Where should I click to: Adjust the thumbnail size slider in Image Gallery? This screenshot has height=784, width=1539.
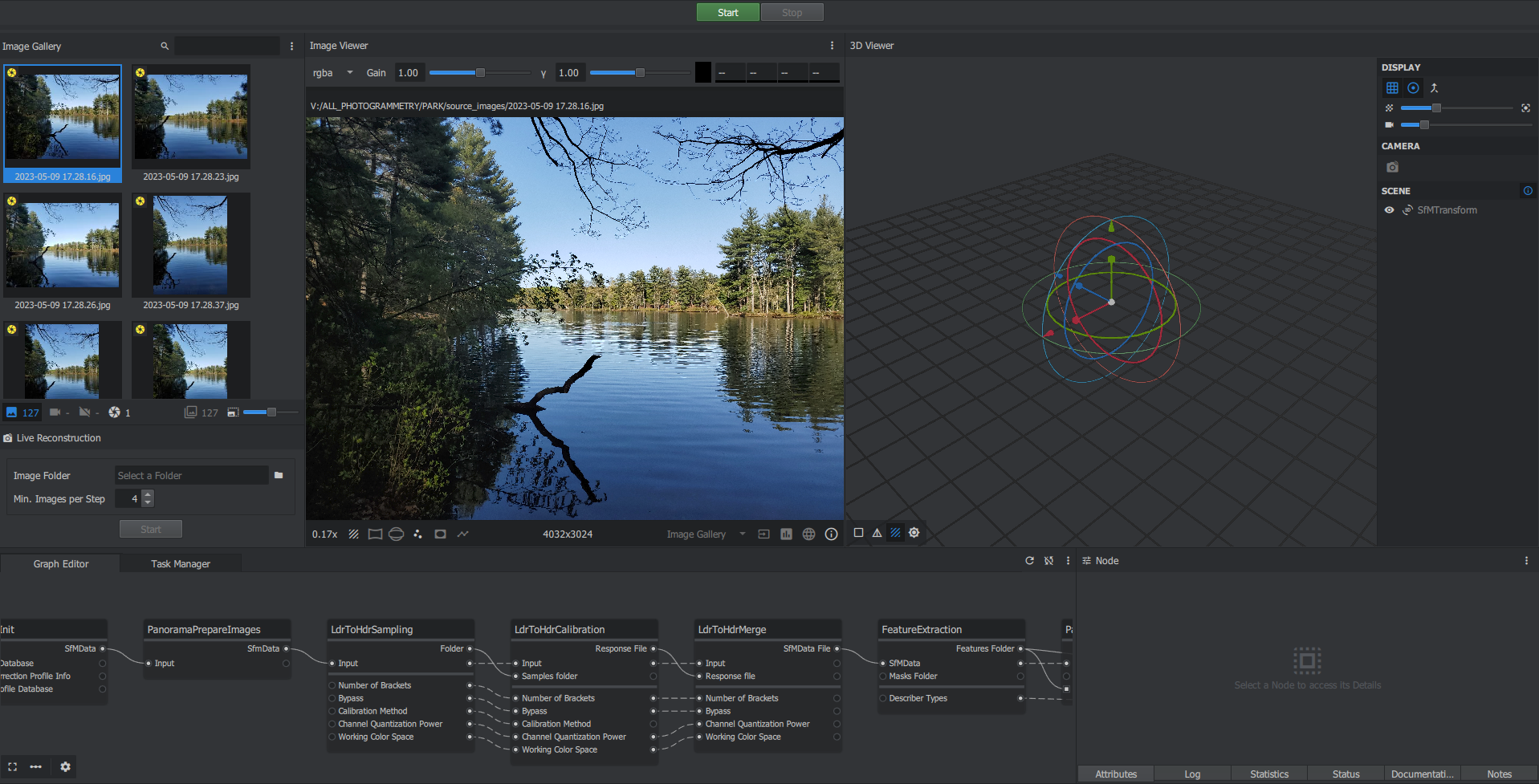[271, 412]
